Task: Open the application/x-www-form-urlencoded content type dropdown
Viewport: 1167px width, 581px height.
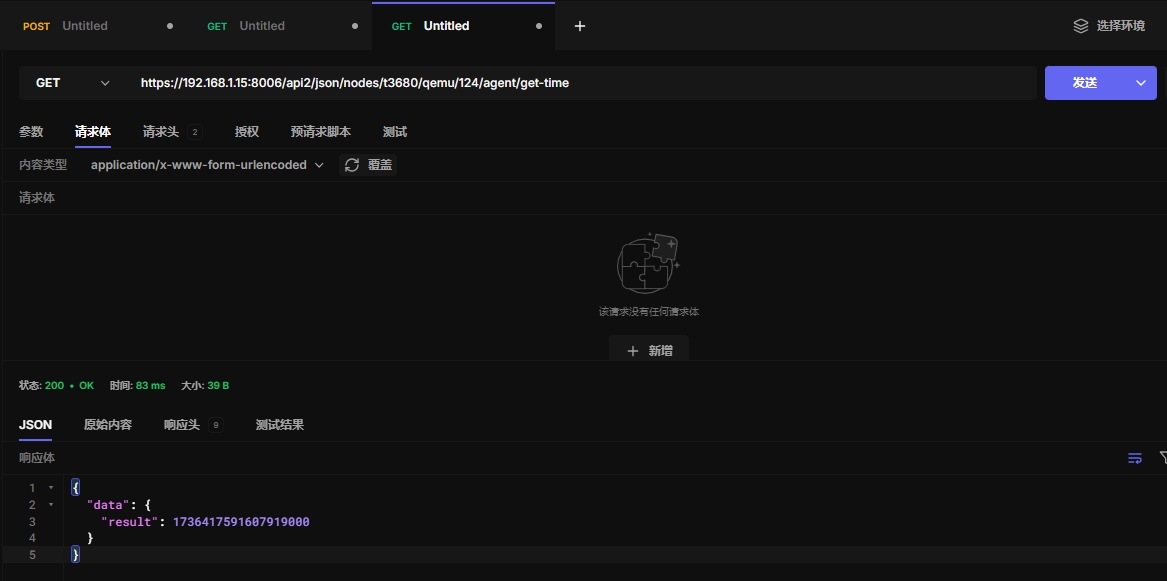Action: click(207, 165)
